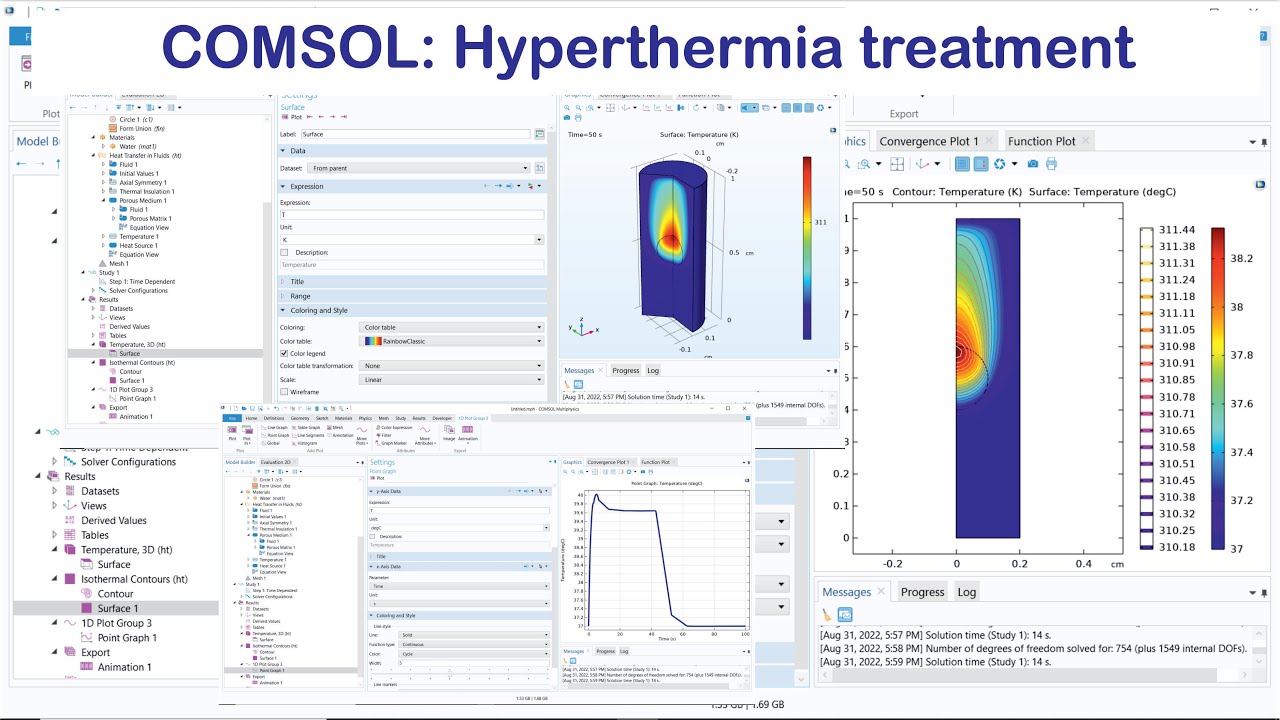
Task: Click Line Graph icon in lower window ribbon
Action: [x=264, y=427]
